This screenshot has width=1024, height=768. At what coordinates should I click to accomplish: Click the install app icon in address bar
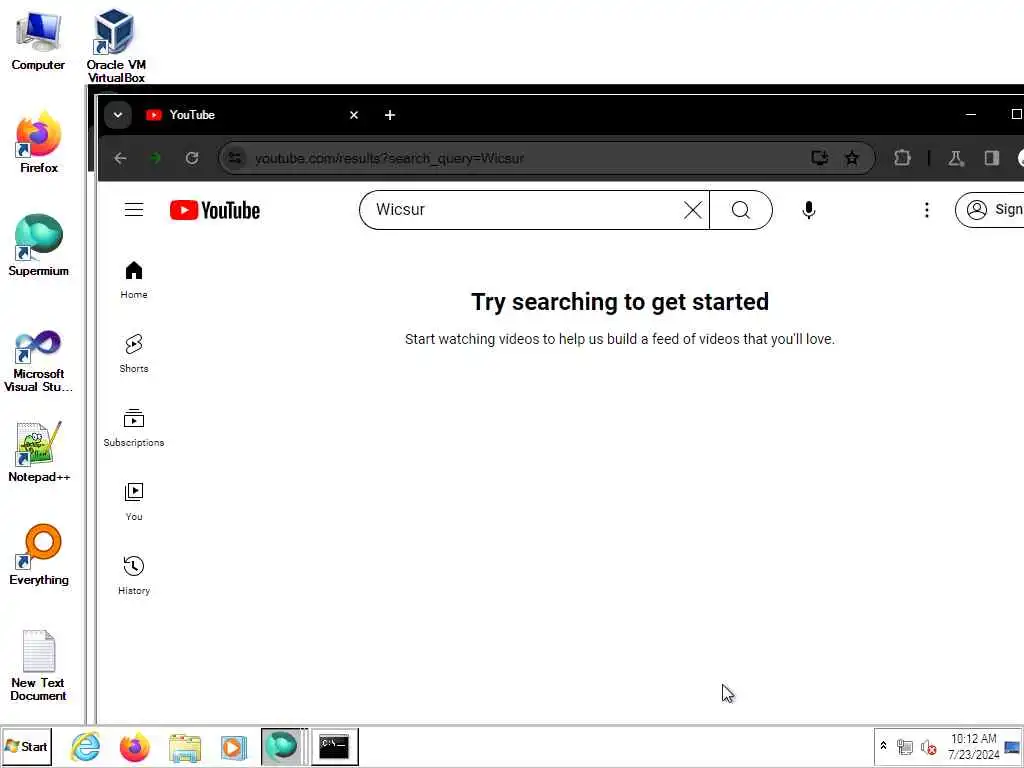click(820, 158)
